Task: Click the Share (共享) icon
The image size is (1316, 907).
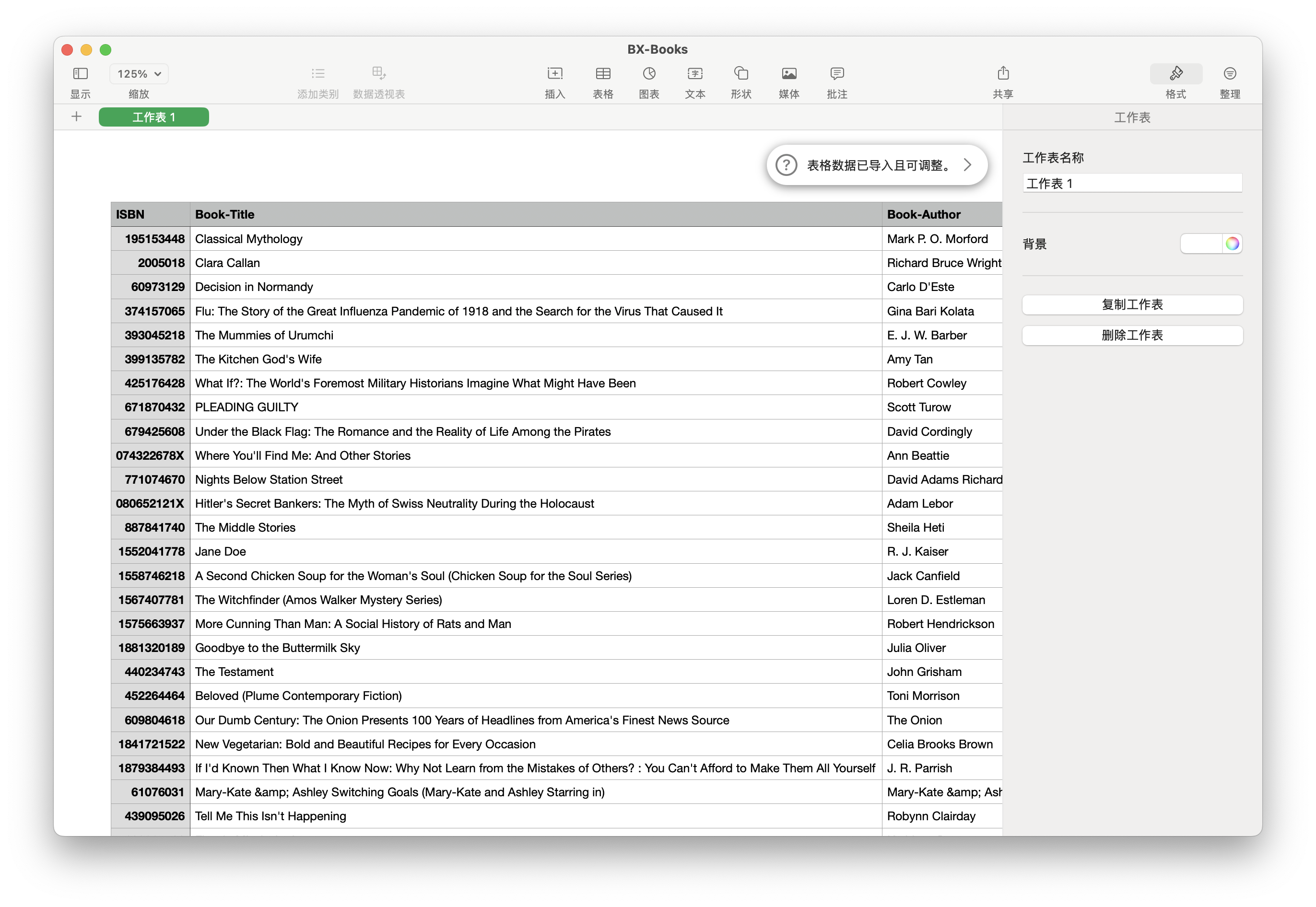Action: click(x=1003, y=74)
